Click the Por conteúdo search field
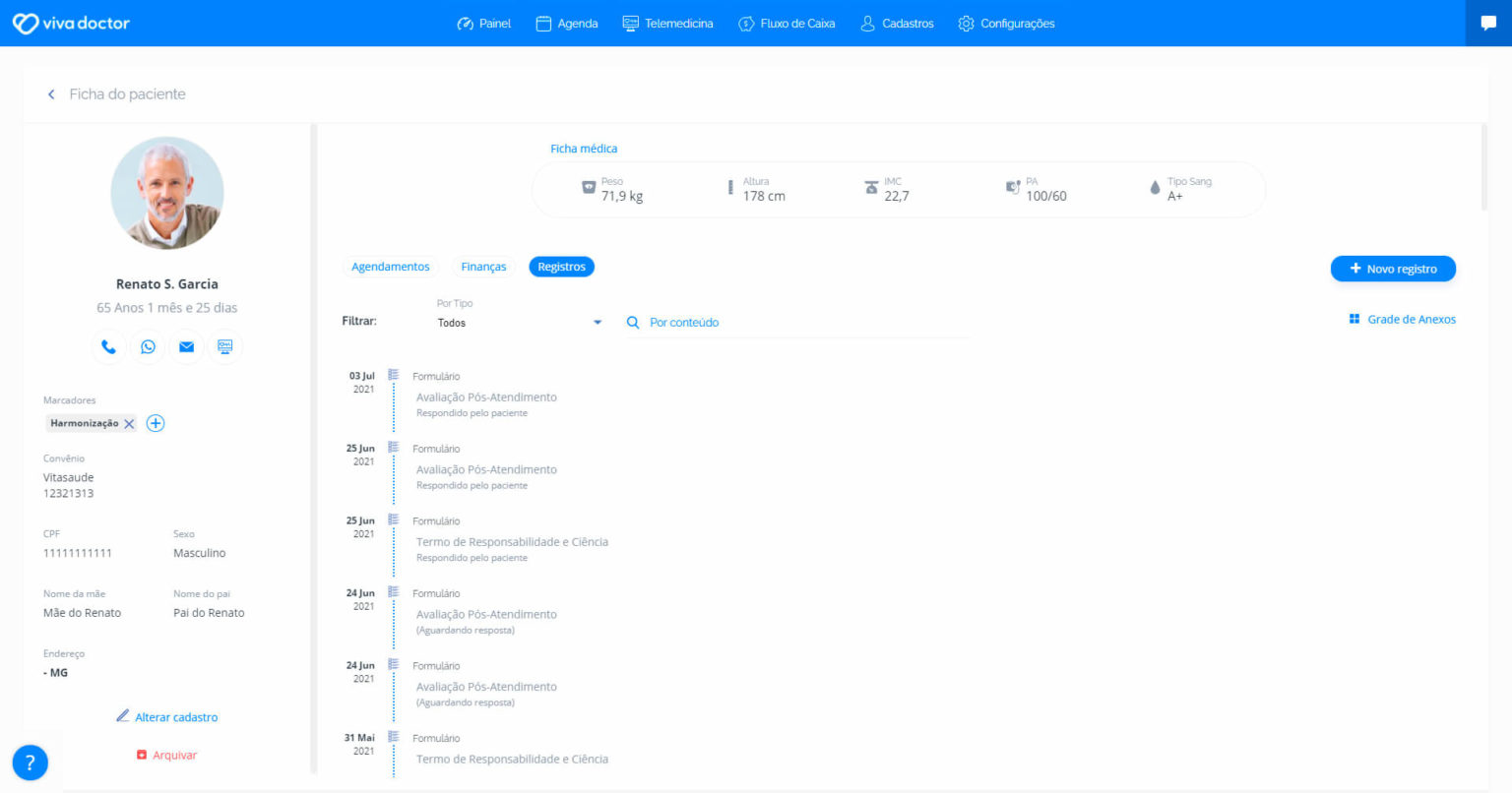The width and height of the screenshot is (1512, 793). 797,323
